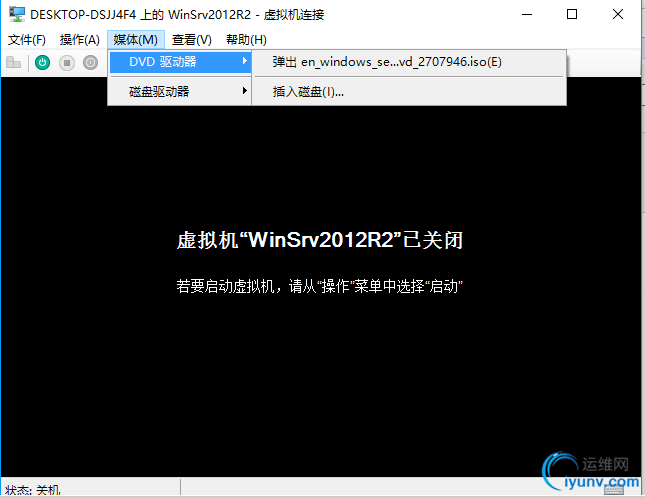Choose 插入磁盘(I)... to insert a disk
The width and height of the screenshot is (645, 498).
pos(409,91)
